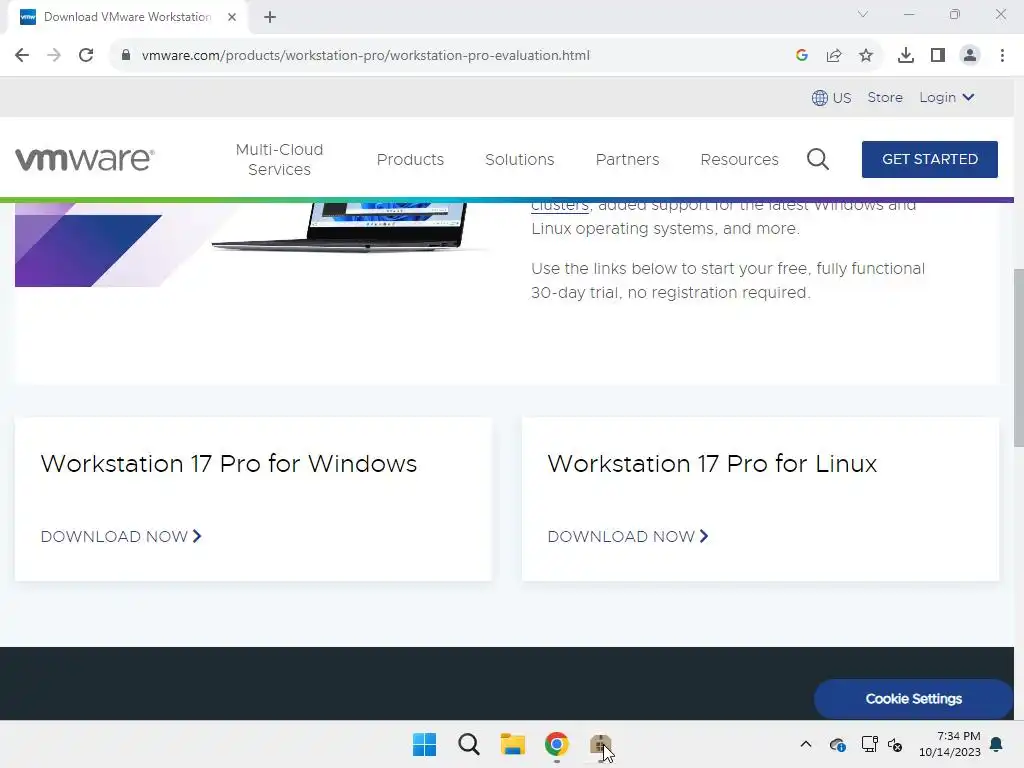Click the address bar URL
The image size is (1024, 768).
(366, 56)
